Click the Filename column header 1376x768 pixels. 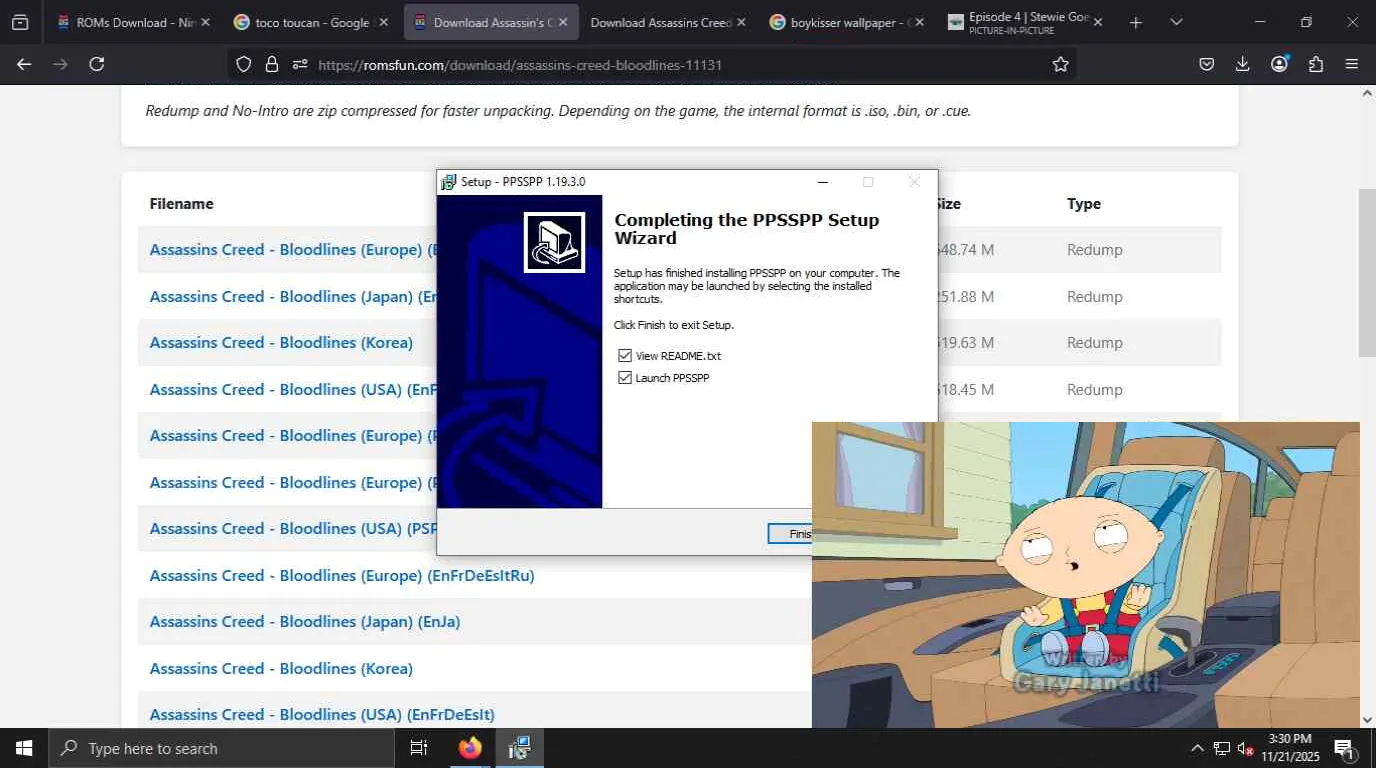point(181,203)
